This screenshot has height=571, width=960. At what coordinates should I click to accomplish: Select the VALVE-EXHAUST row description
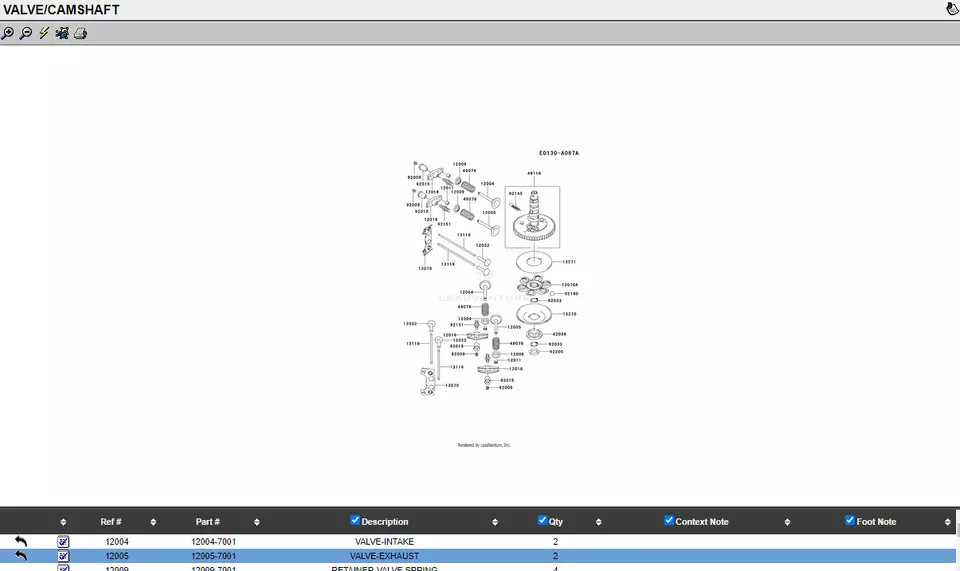point(384,556)
